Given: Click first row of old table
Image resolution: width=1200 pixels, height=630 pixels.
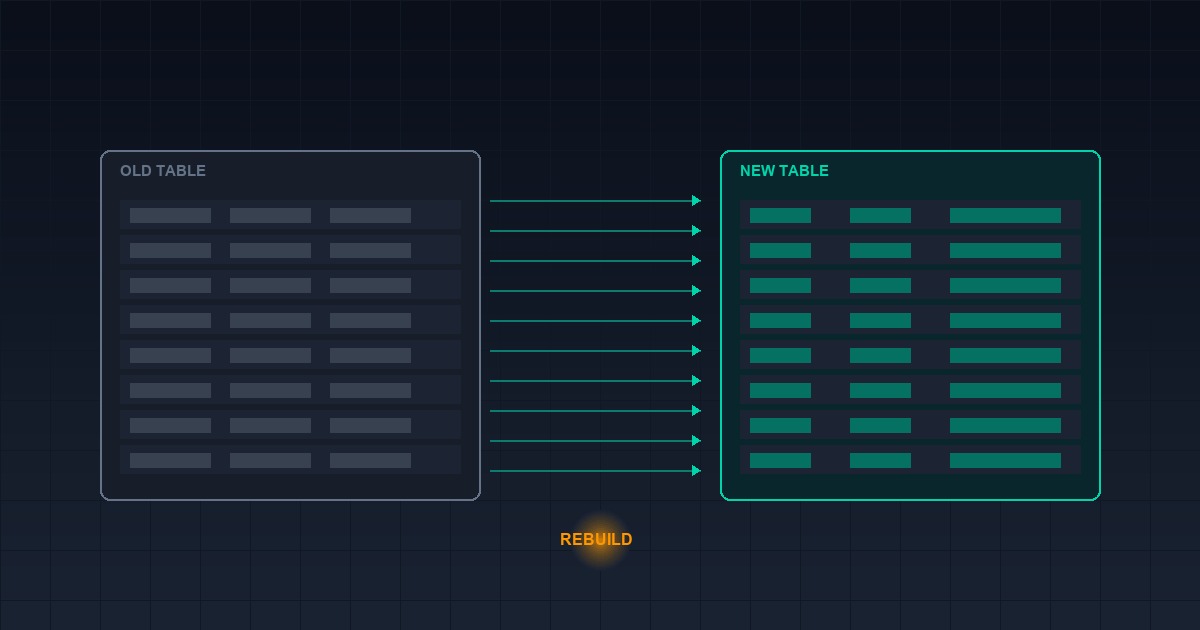Looking at the screenshot, I should [290, 215].
